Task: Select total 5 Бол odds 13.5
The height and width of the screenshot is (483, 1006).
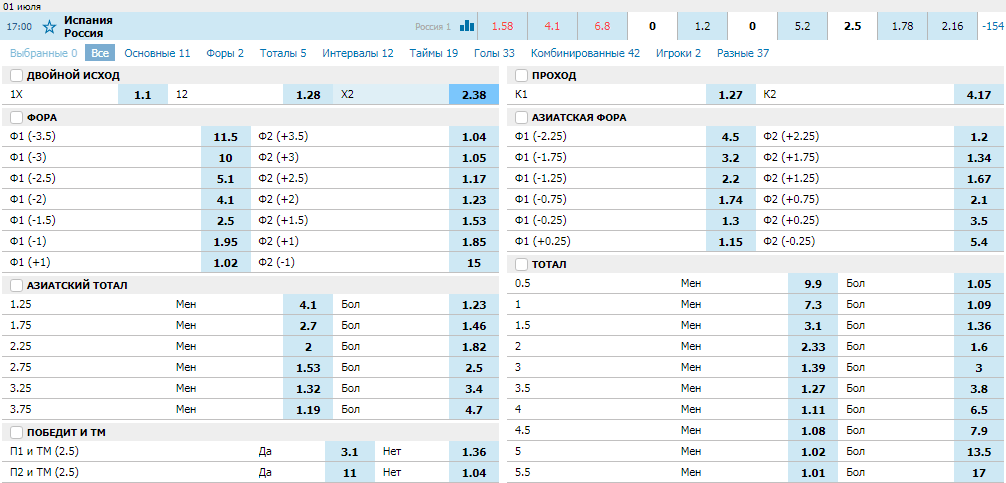Action: tap(979, 452)
